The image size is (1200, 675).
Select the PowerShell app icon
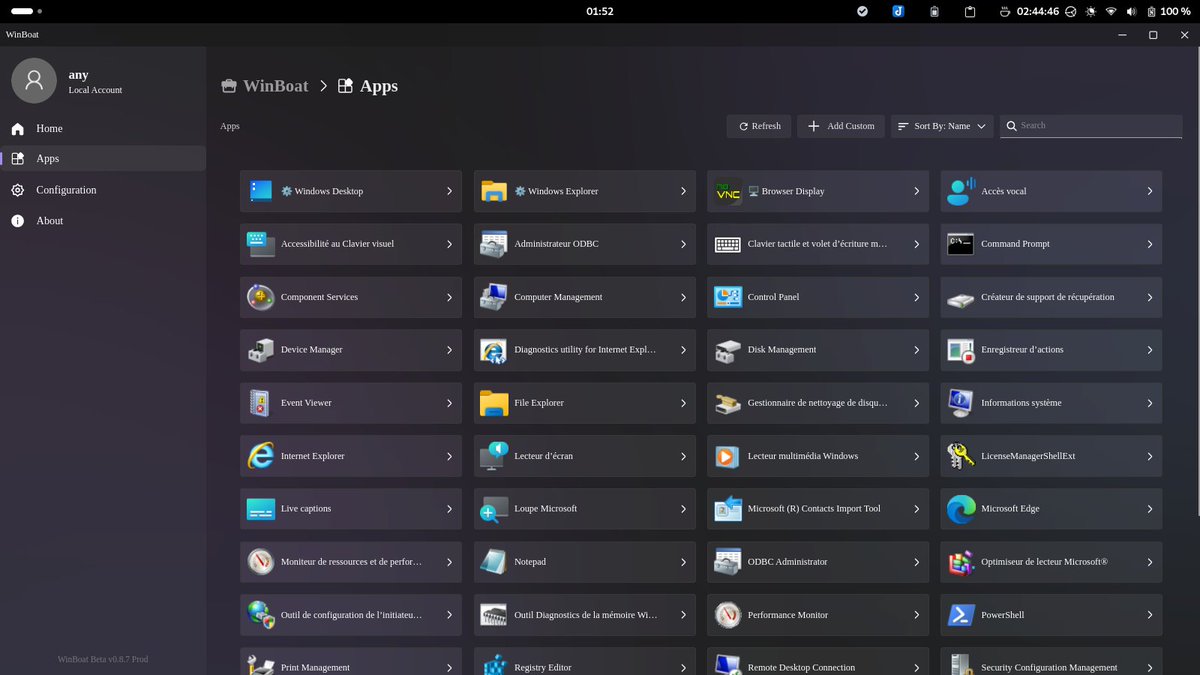point(961,615)
